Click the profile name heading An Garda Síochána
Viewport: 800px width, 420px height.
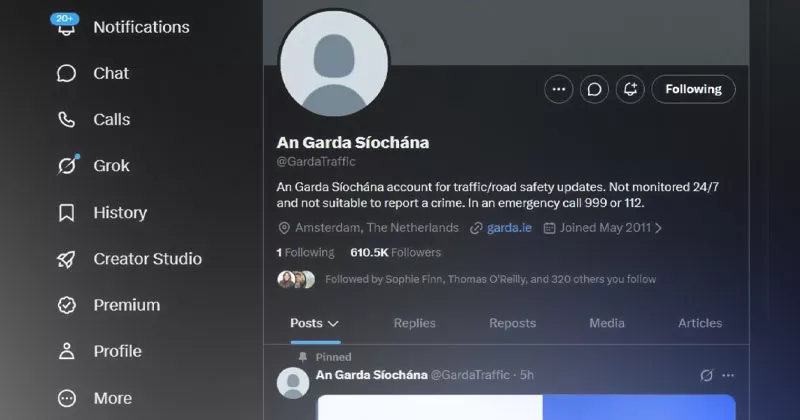353,142
